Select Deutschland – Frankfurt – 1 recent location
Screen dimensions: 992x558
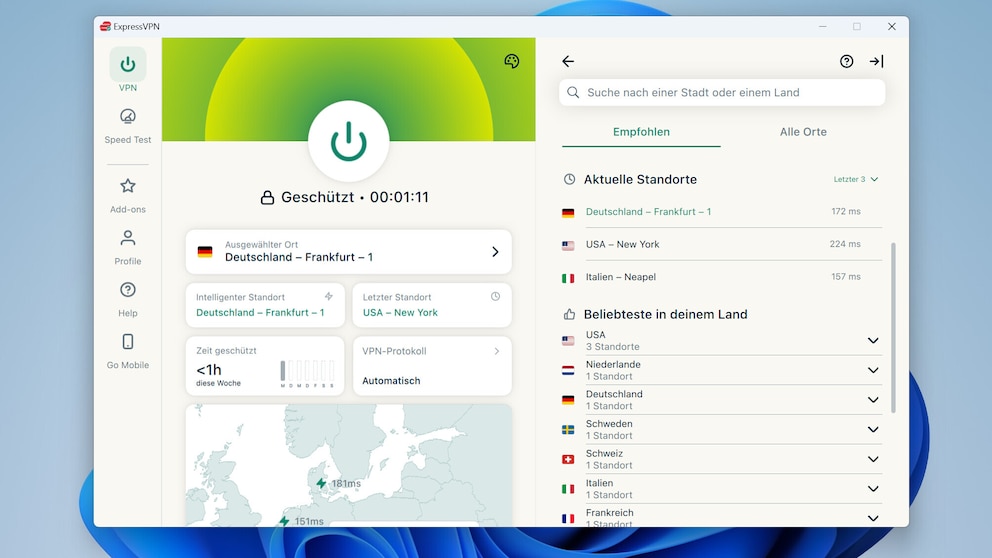click(x=722, y=211)
